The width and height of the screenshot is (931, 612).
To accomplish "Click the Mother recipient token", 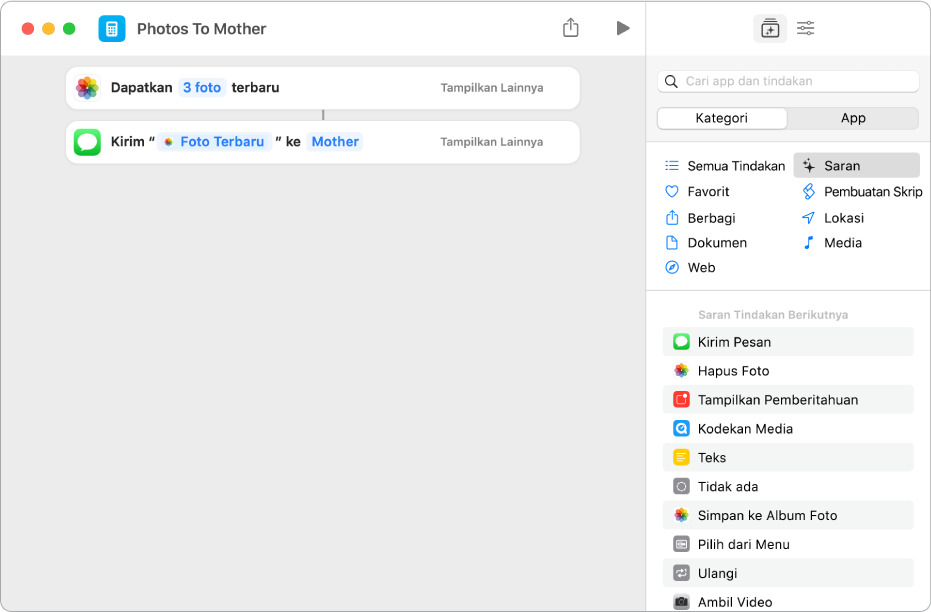I will [x=335, y=142].
